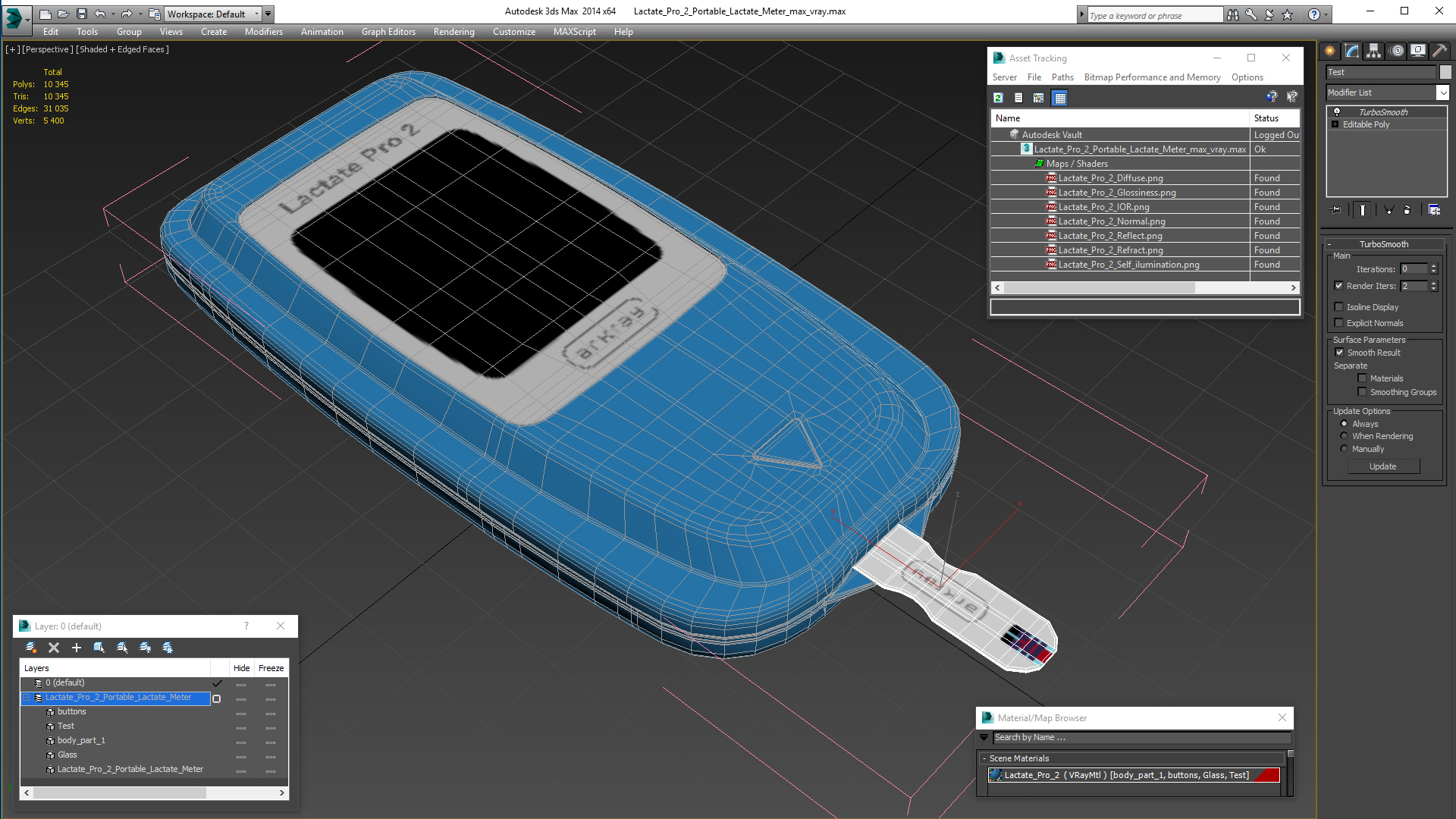Click [Shaded + Edged Faces] viewport label
Viewport: 1456px width, 819px height.
122,49
